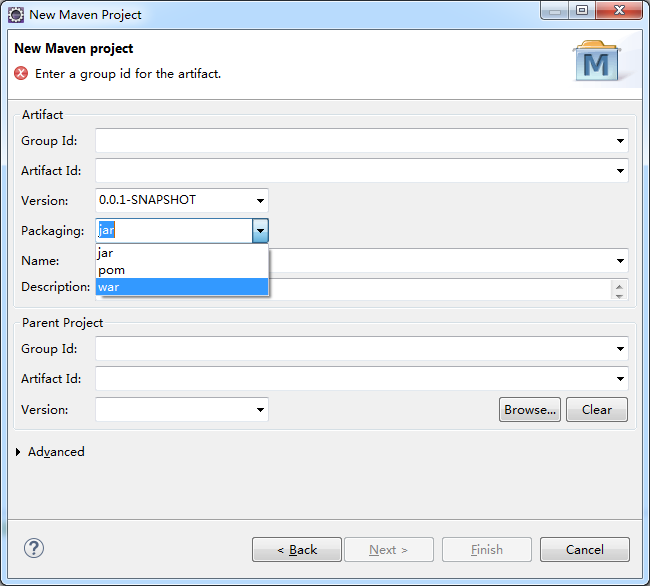The width and height of the screenshot is (650, 586).
Task: Click the Clear button
Action: [x=597, y=409]
